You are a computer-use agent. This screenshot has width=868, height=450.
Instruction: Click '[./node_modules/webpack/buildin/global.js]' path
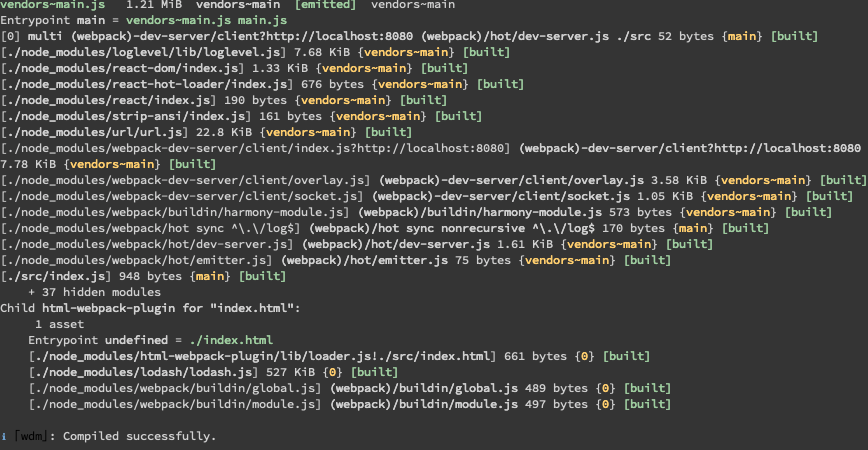click(174, 388)
